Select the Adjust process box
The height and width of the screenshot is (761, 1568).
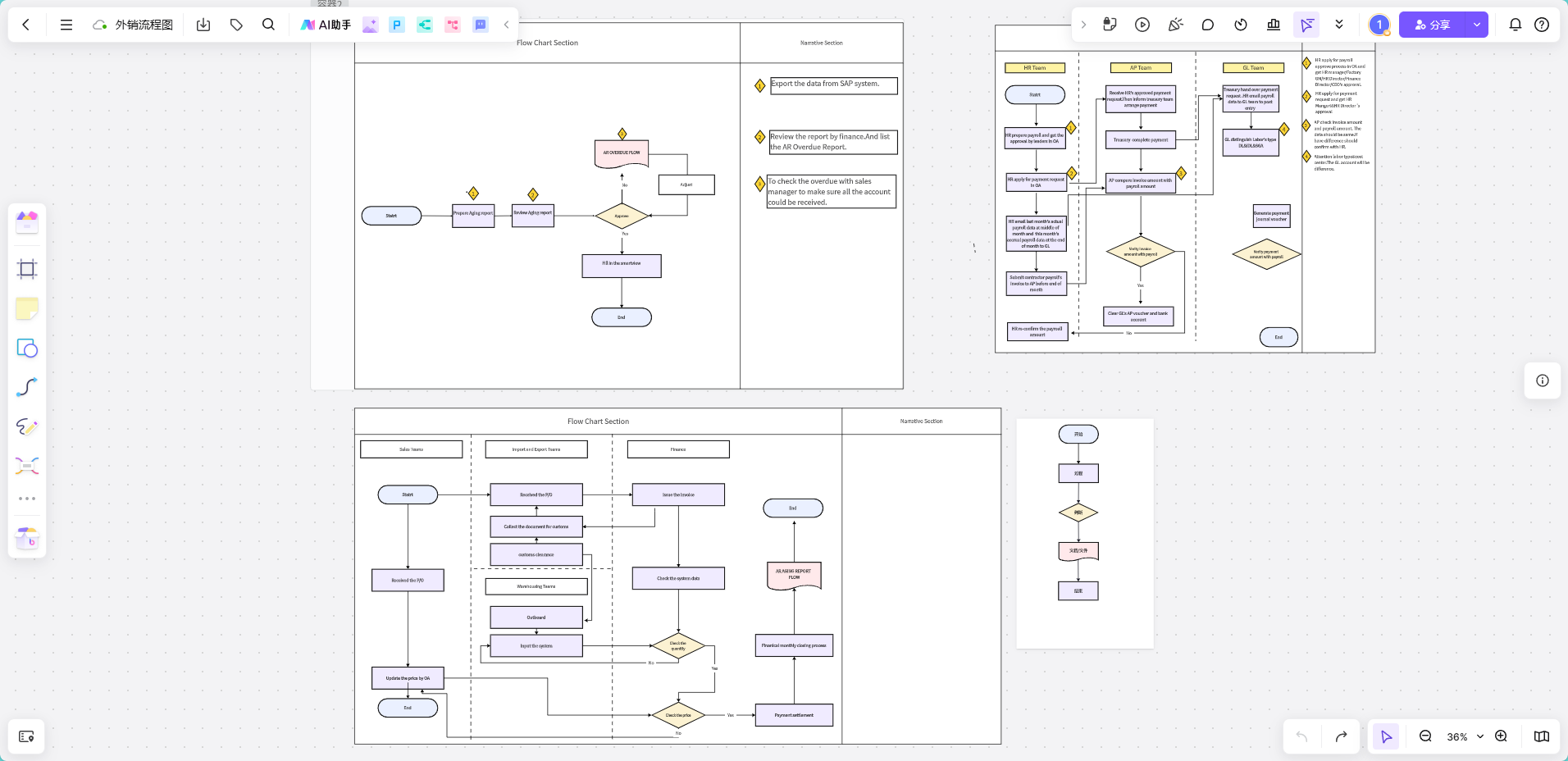pyautogui.click(x=686, y=185)
